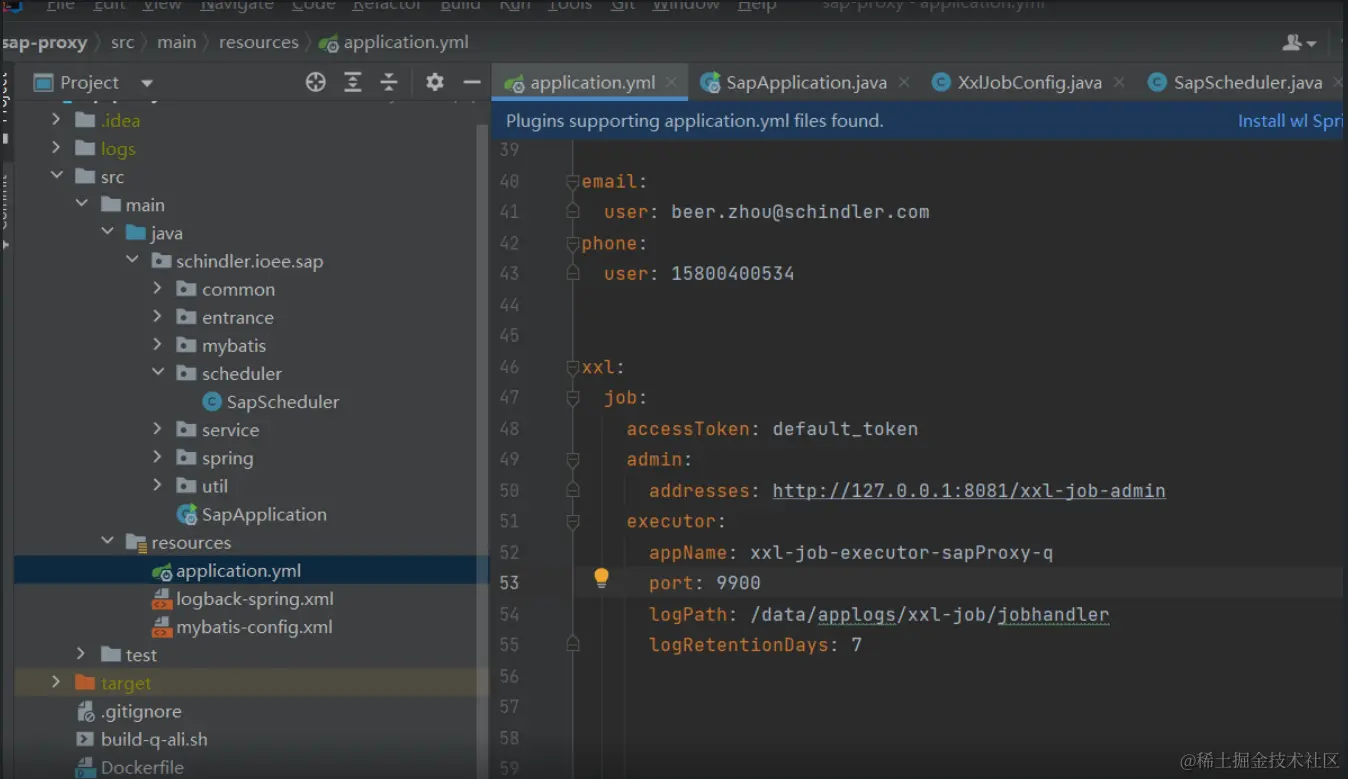Click the SapApplication icon in the project tree

click(x=187, y=514)
